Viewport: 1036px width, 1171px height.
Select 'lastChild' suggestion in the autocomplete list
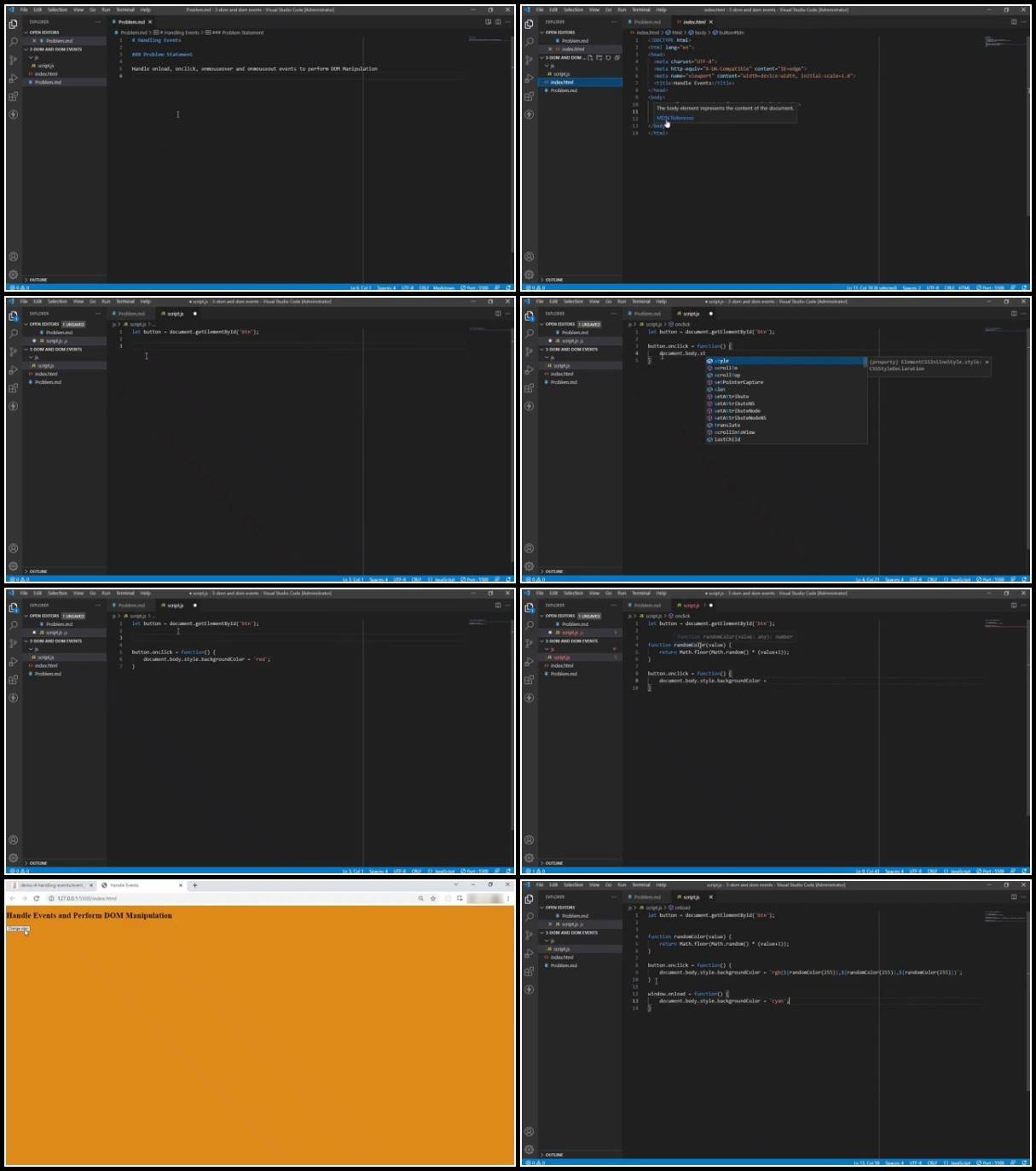pos(784,439)
